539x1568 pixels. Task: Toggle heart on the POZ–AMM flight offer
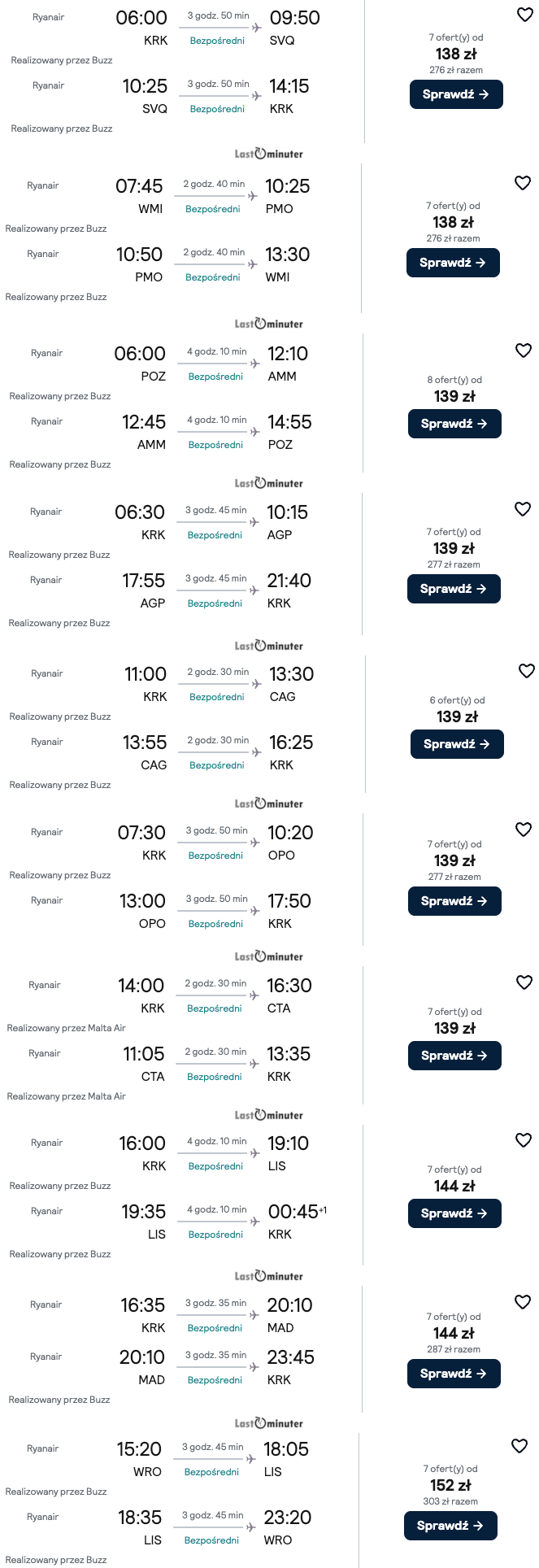pyautogui.click(x=524, y=351)
